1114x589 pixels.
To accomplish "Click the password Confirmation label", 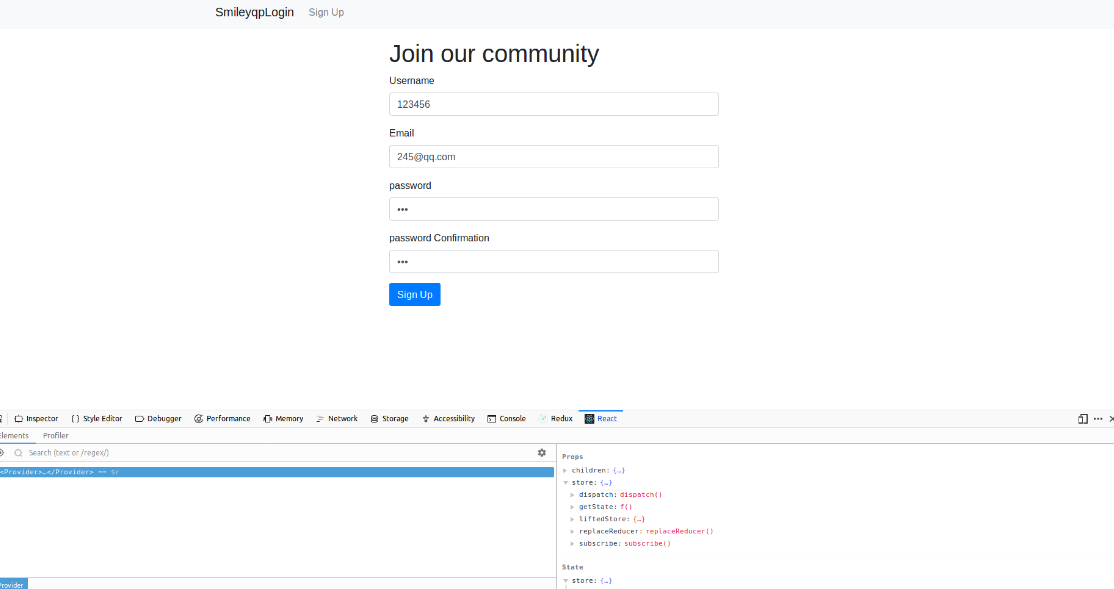I will (439, 238).
